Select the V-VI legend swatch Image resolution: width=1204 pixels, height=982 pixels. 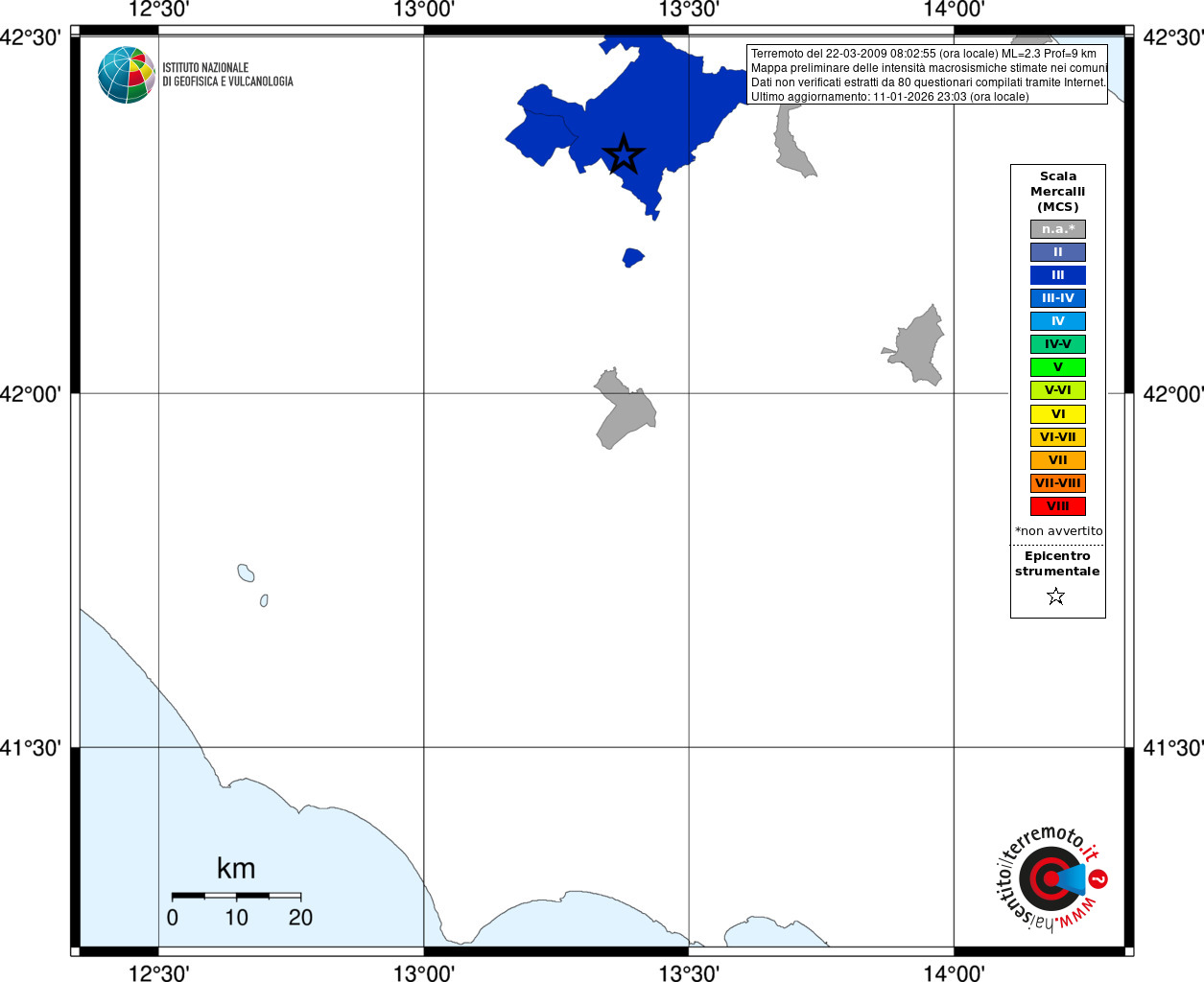(1058, 390)
